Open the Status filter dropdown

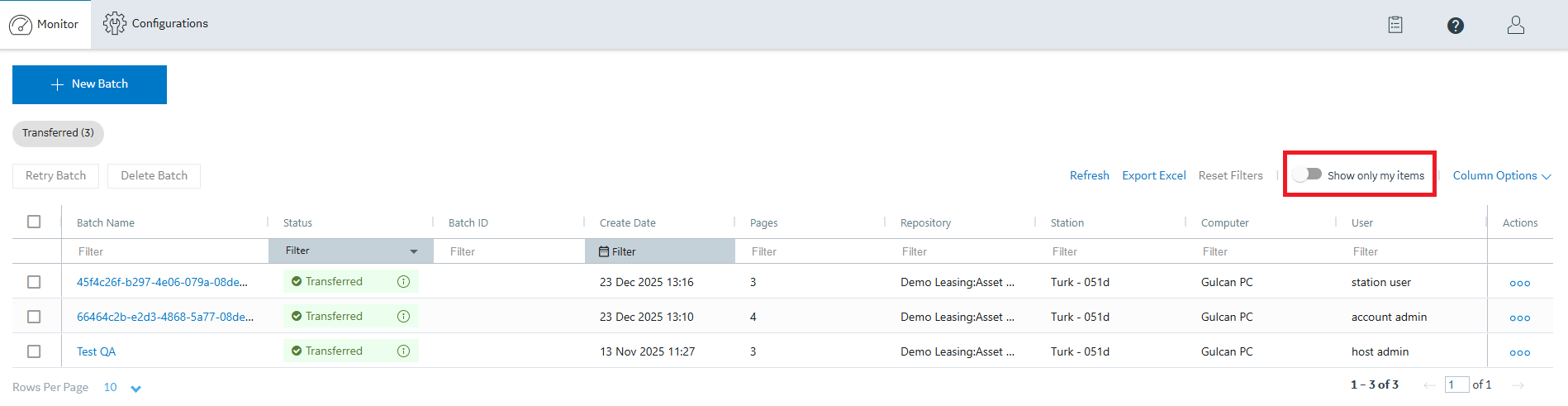point(351,251)
